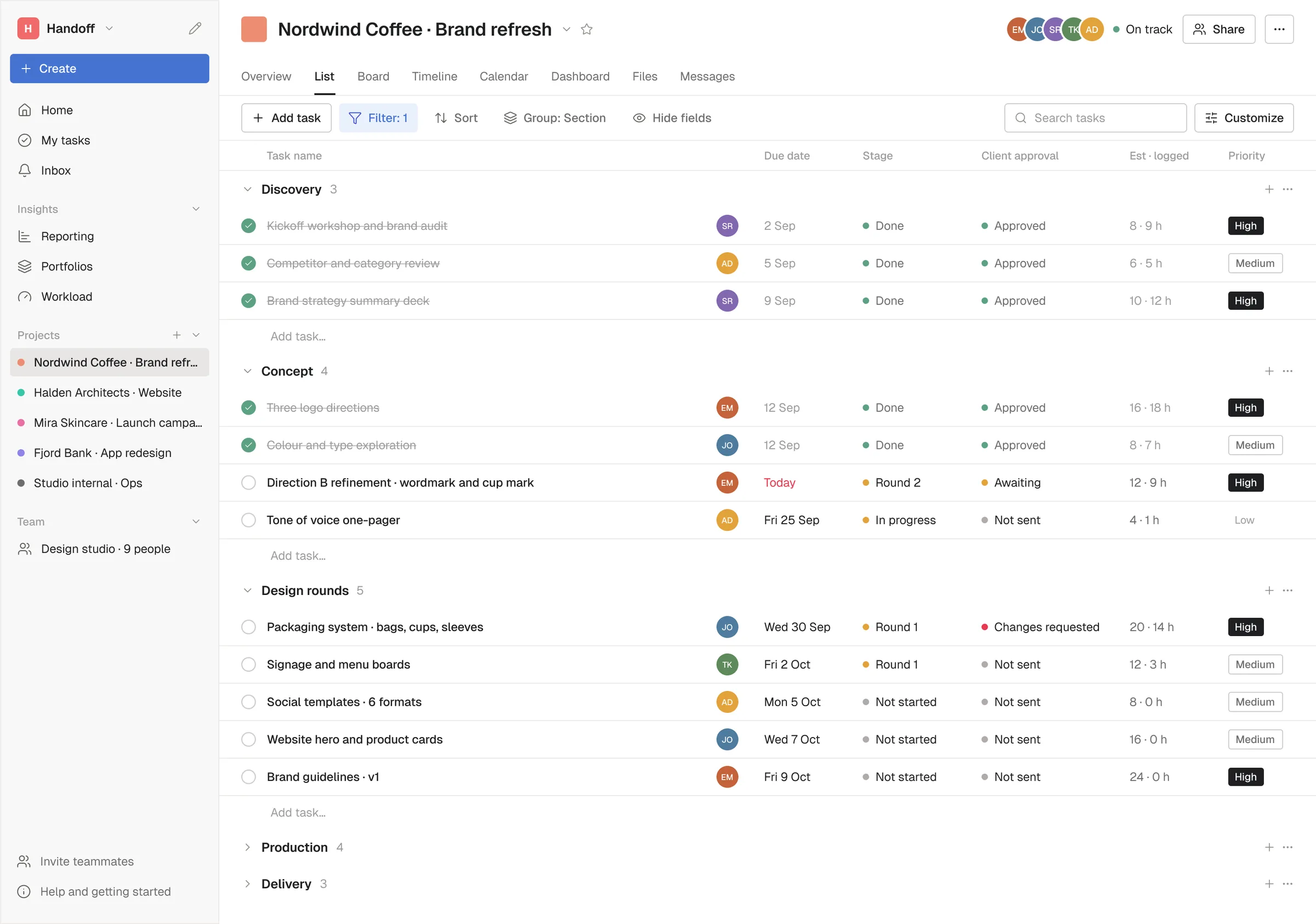The width and height of the screenshot is (1316, 924).
Task: Click the SR assignee avatar on Kickoff workshop
Action: tap(727, 226)
